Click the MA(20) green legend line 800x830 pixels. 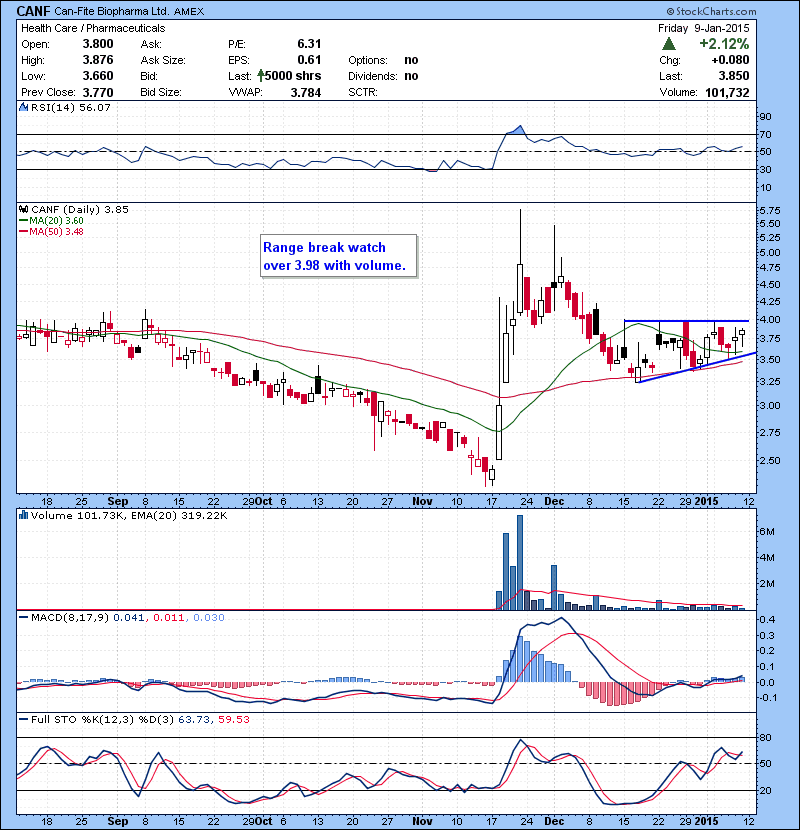[23, 221]
